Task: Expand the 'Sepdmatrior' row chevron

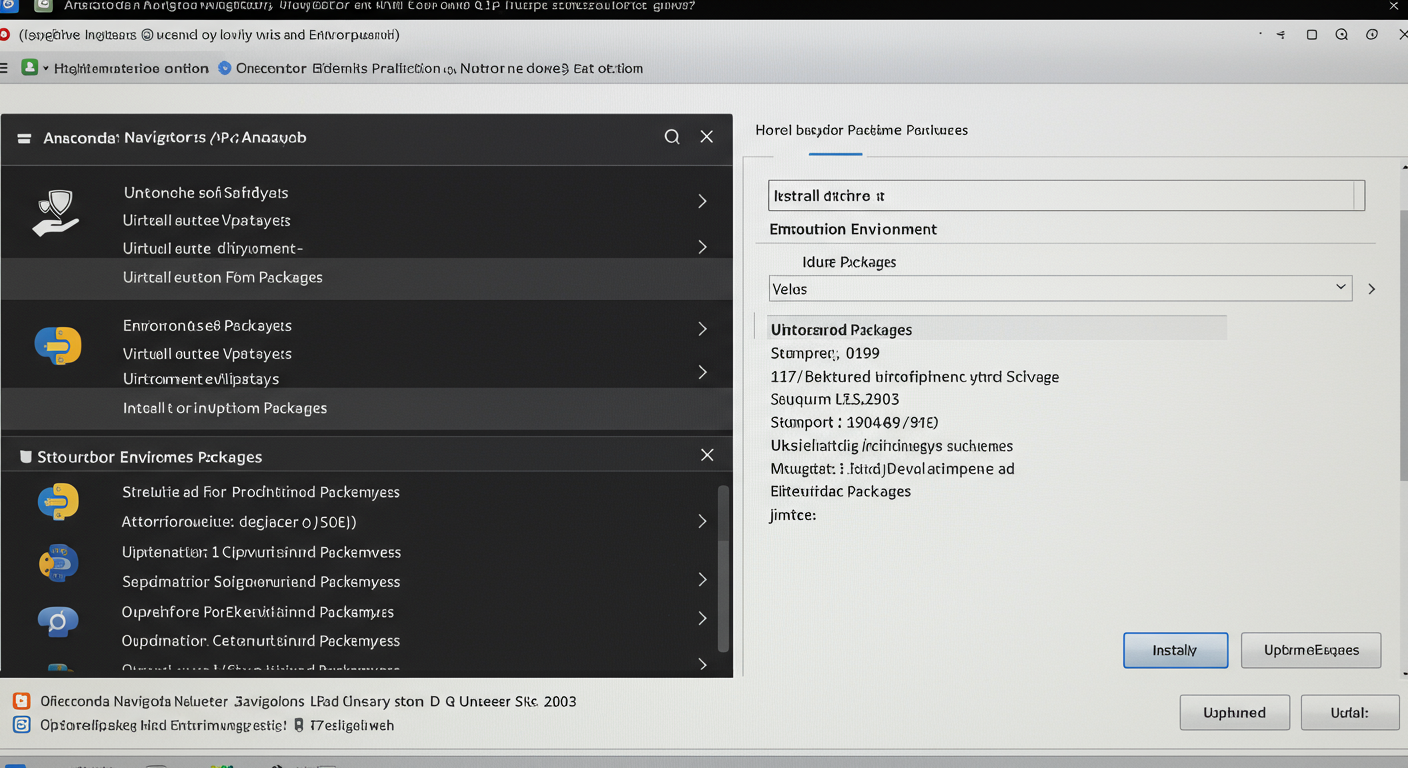Action: pyautogui.click(x=702, y=580)
